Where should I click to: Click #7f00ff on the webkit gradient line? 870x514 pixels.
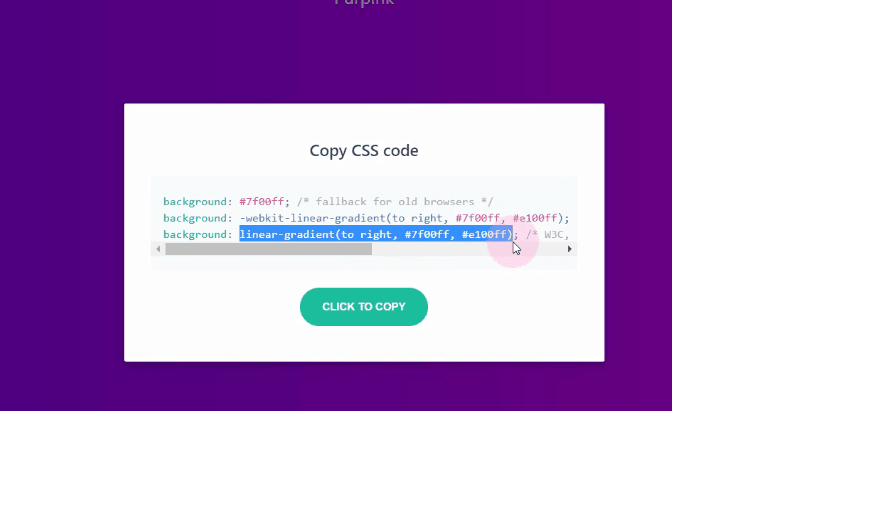coord(478,218)
